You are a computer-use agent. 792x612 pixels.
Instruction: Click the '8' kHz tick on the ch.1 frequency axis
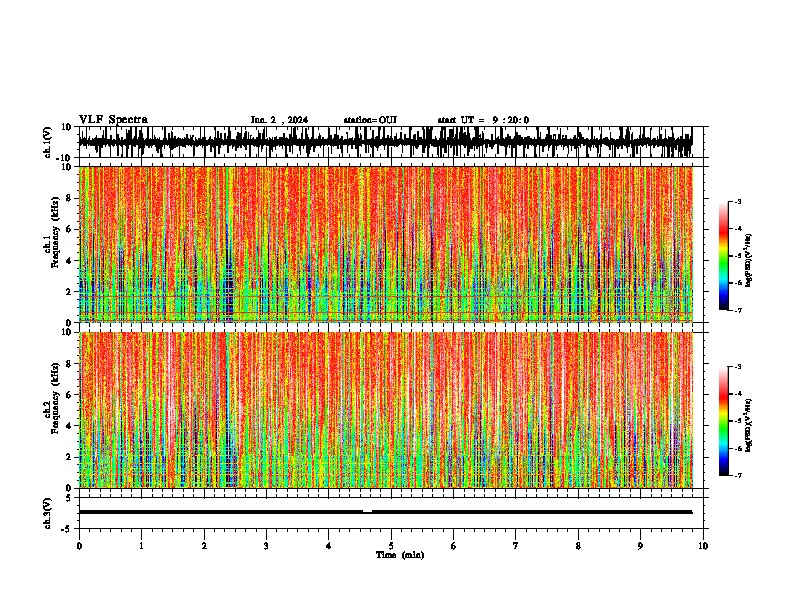click(x=69, y=198)
